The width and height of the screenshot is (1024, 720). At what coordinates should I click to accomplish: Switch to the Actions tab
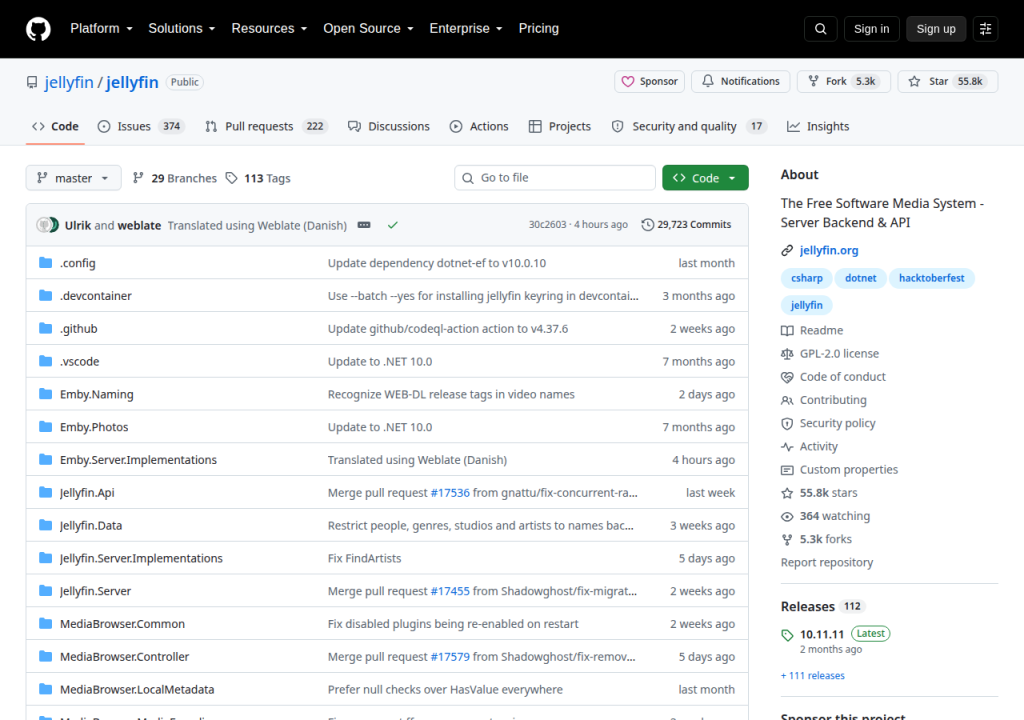pos(479,126)
